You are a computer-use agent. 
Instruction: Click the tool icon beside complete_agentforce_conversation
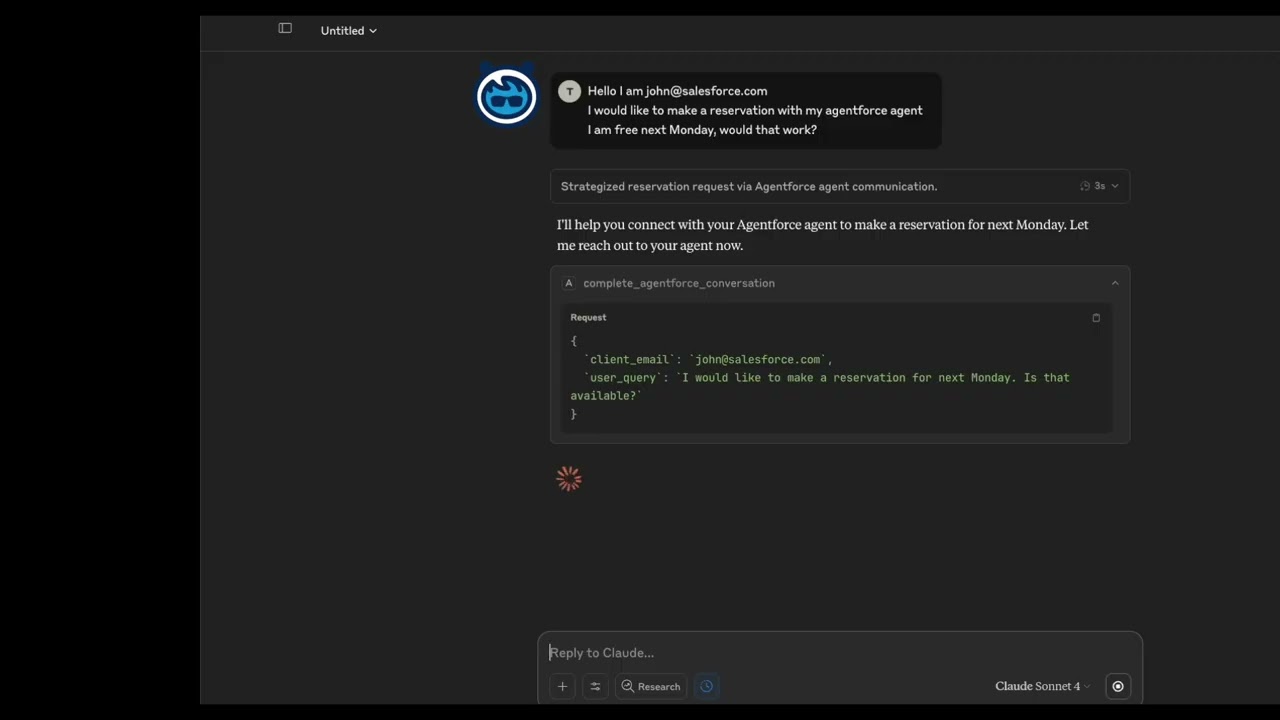569,283
